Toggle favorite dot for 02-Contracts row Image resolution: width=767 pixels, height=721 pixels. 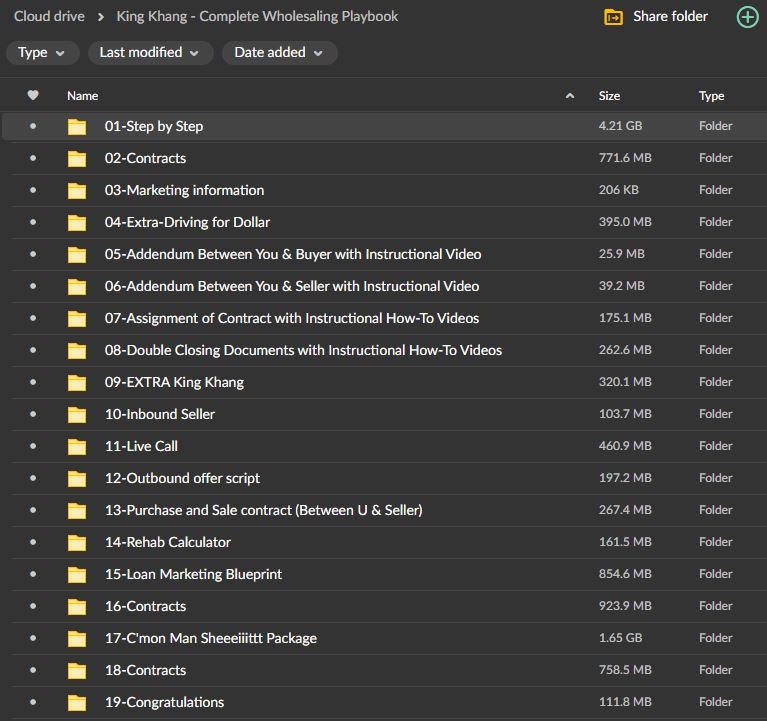pos(33,158)
